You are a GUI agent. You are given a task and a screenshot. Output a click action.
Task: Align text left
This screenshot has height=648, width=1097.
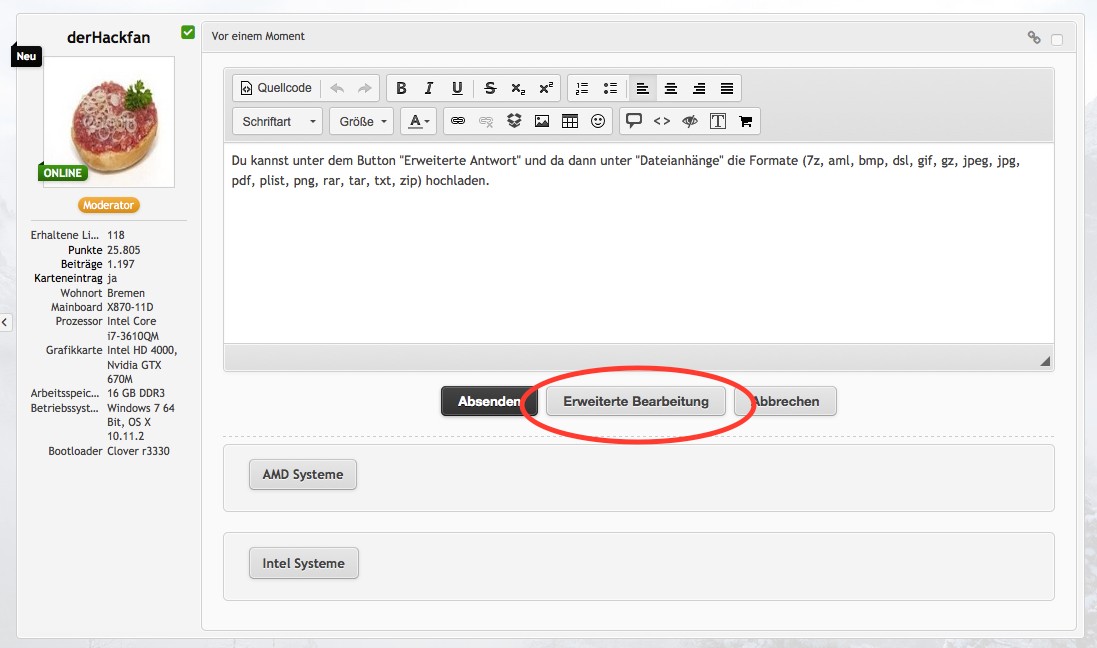[642, 88]
